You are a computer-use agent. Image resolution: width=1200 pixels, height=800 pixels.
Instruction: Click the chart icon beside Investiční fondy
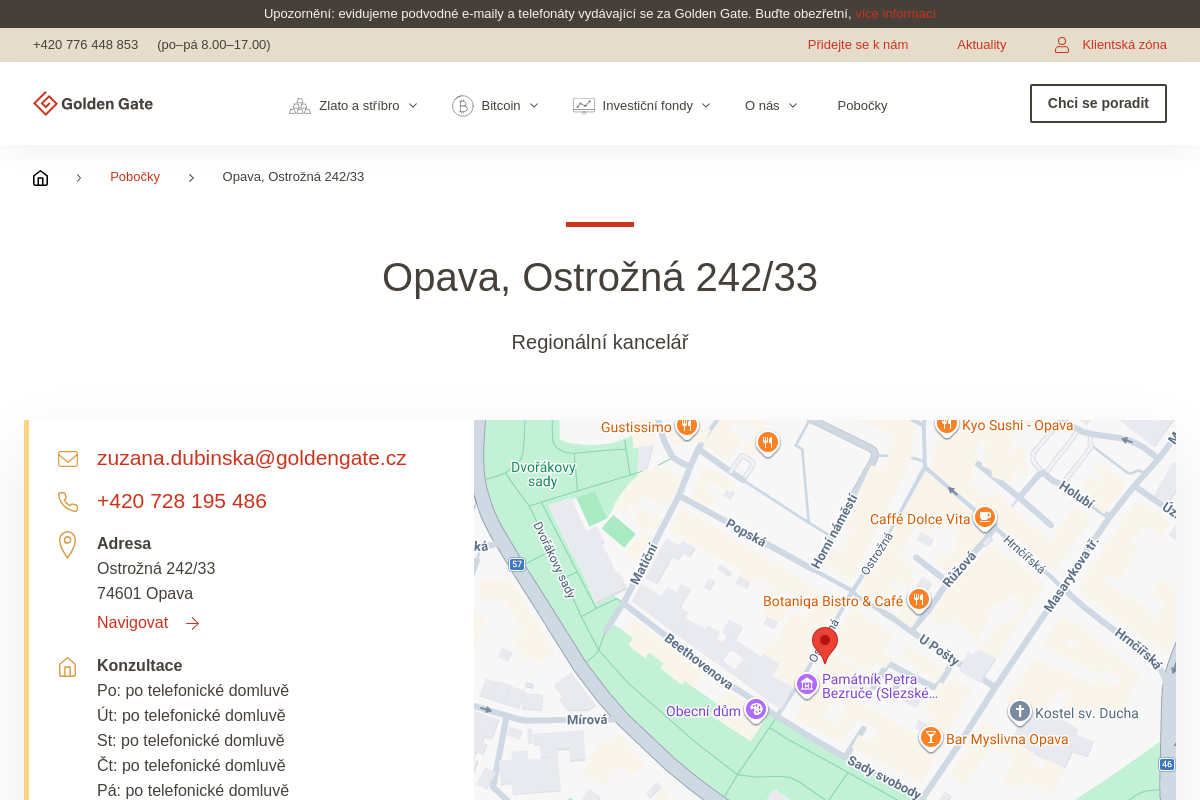coord(584,106)
